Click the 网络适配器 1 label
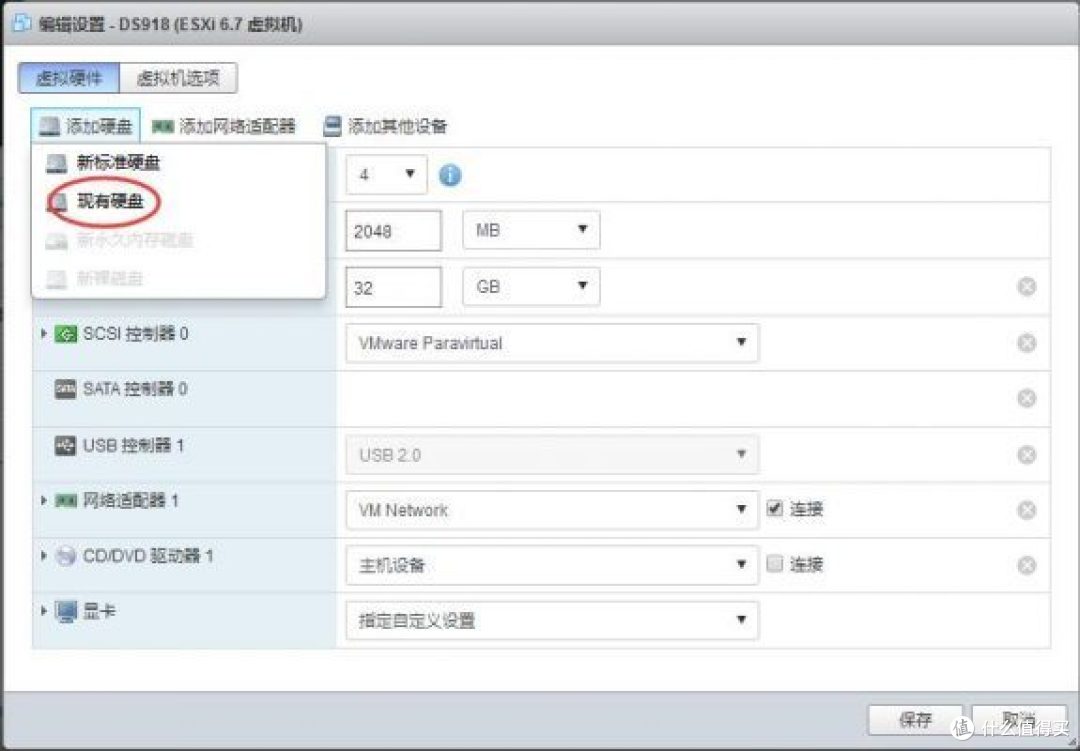 tap(131, 501)
